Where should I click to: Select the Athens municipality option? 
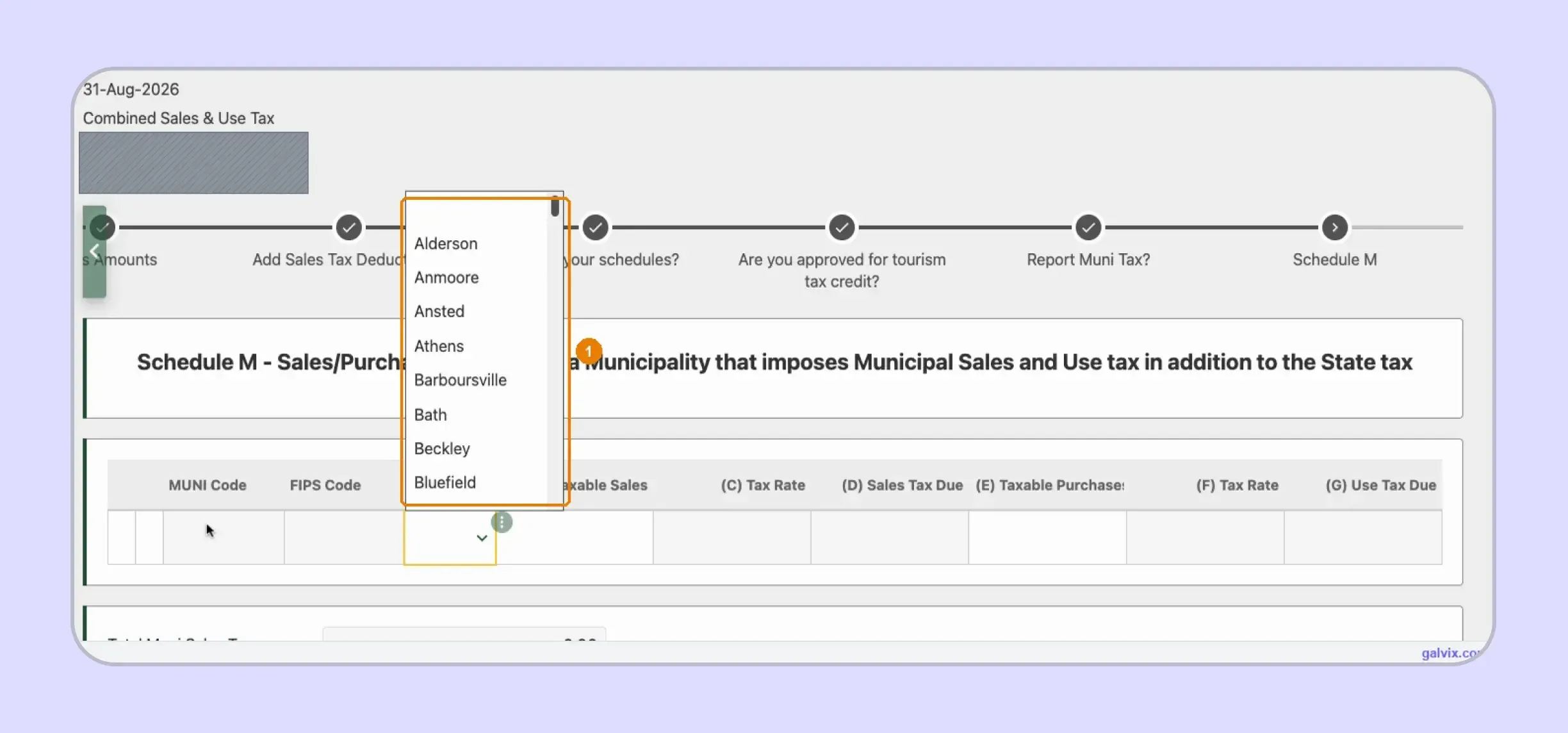[x=438, y=346]
